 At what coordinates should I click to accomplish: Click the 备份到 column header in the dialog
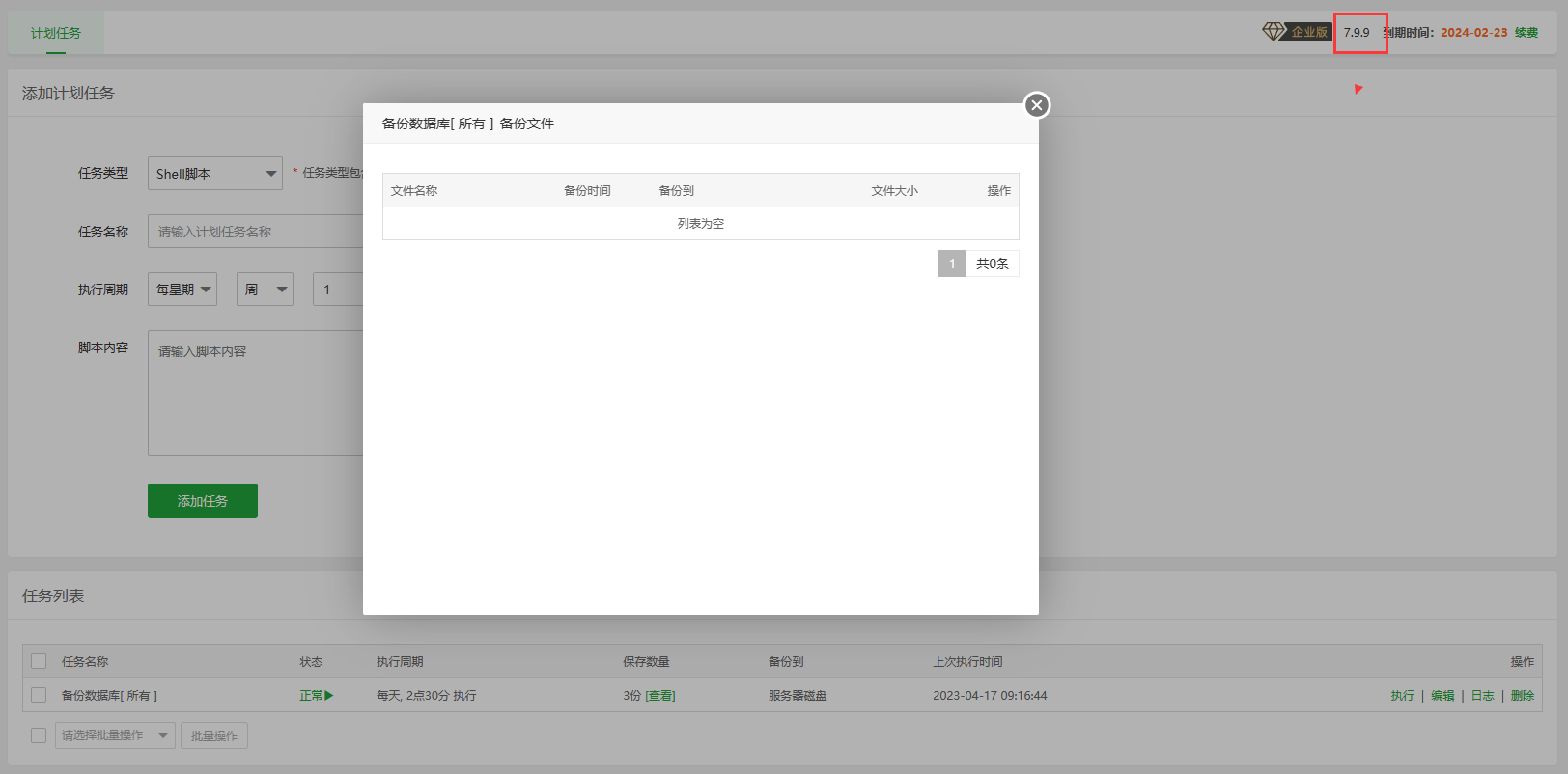(x=676, y=191)
